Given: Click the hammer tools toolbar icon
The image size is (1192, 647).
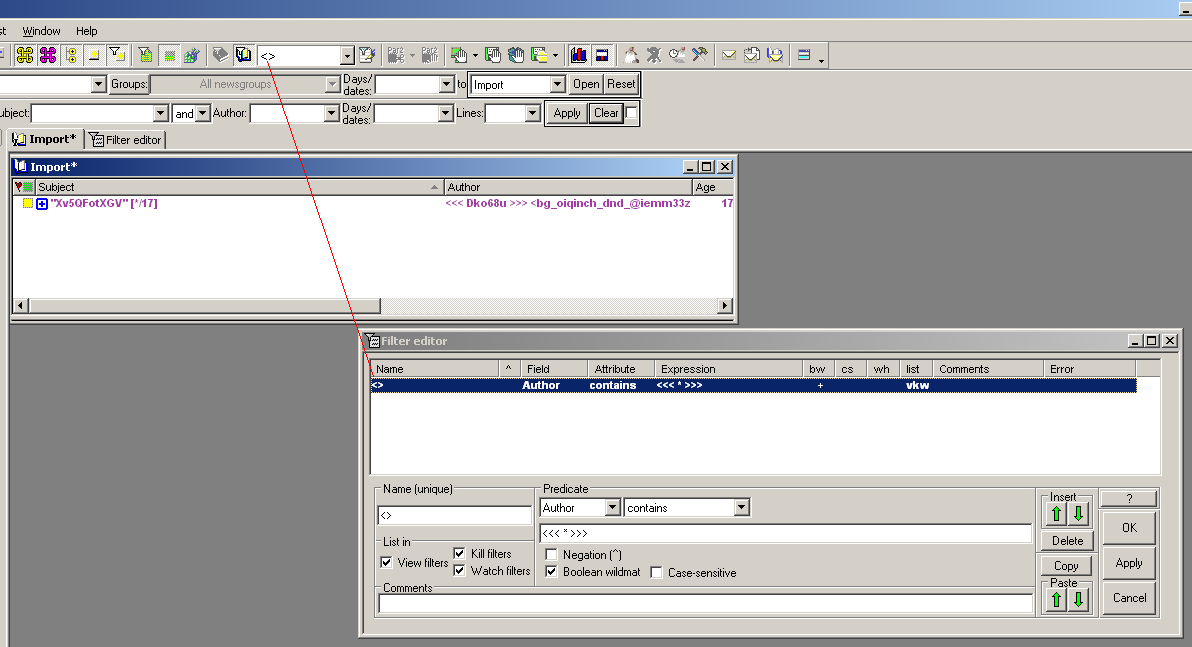Looking at the screenshot, I should coord(700,55).
